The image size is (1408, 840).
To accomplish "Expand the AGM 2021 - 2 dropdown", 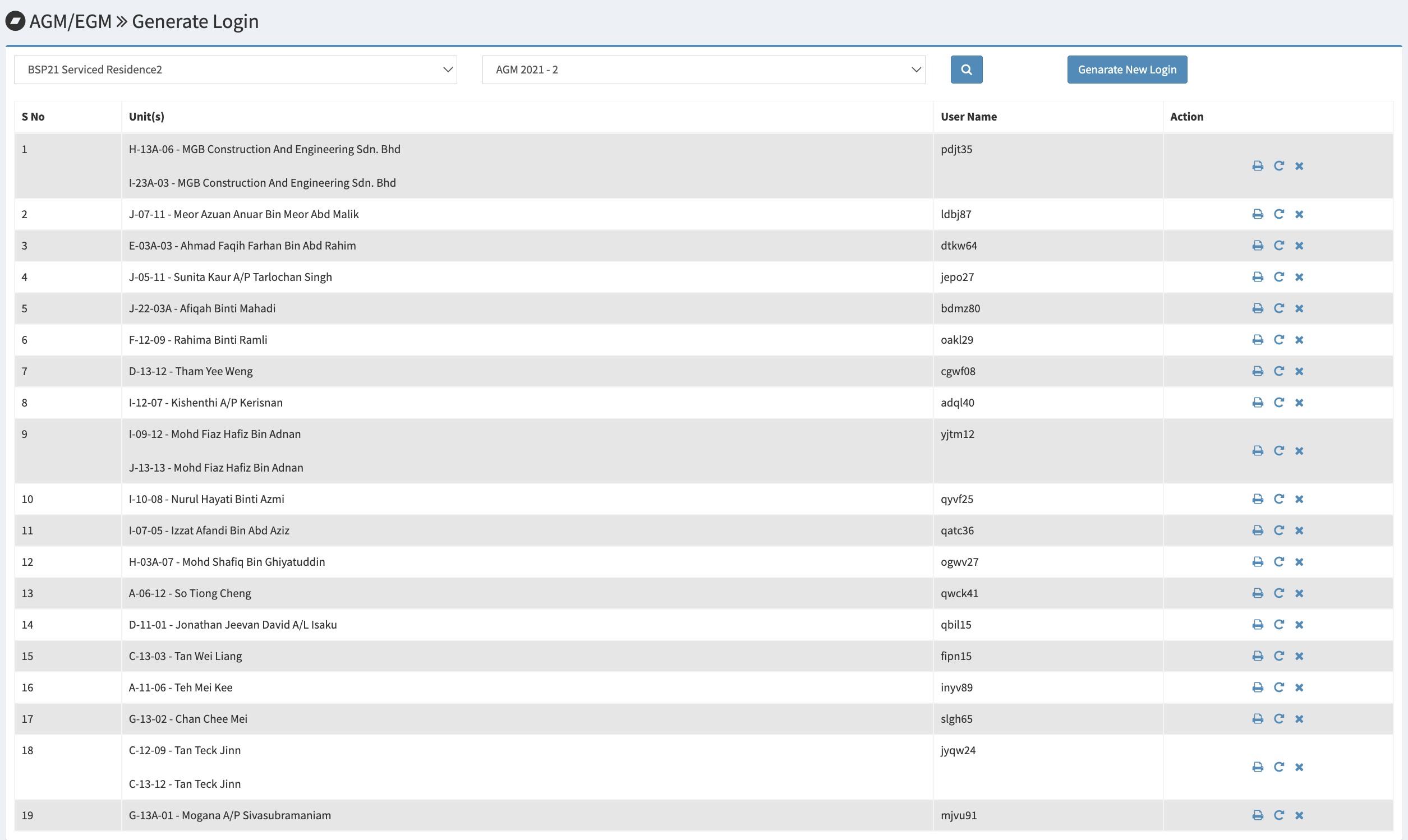I will tap(703, 70).
